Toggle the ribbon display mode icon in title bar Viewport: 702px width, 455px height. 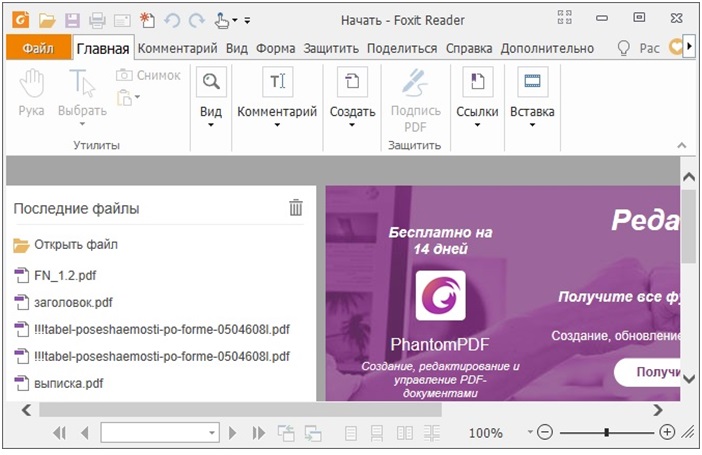point(565,17)
